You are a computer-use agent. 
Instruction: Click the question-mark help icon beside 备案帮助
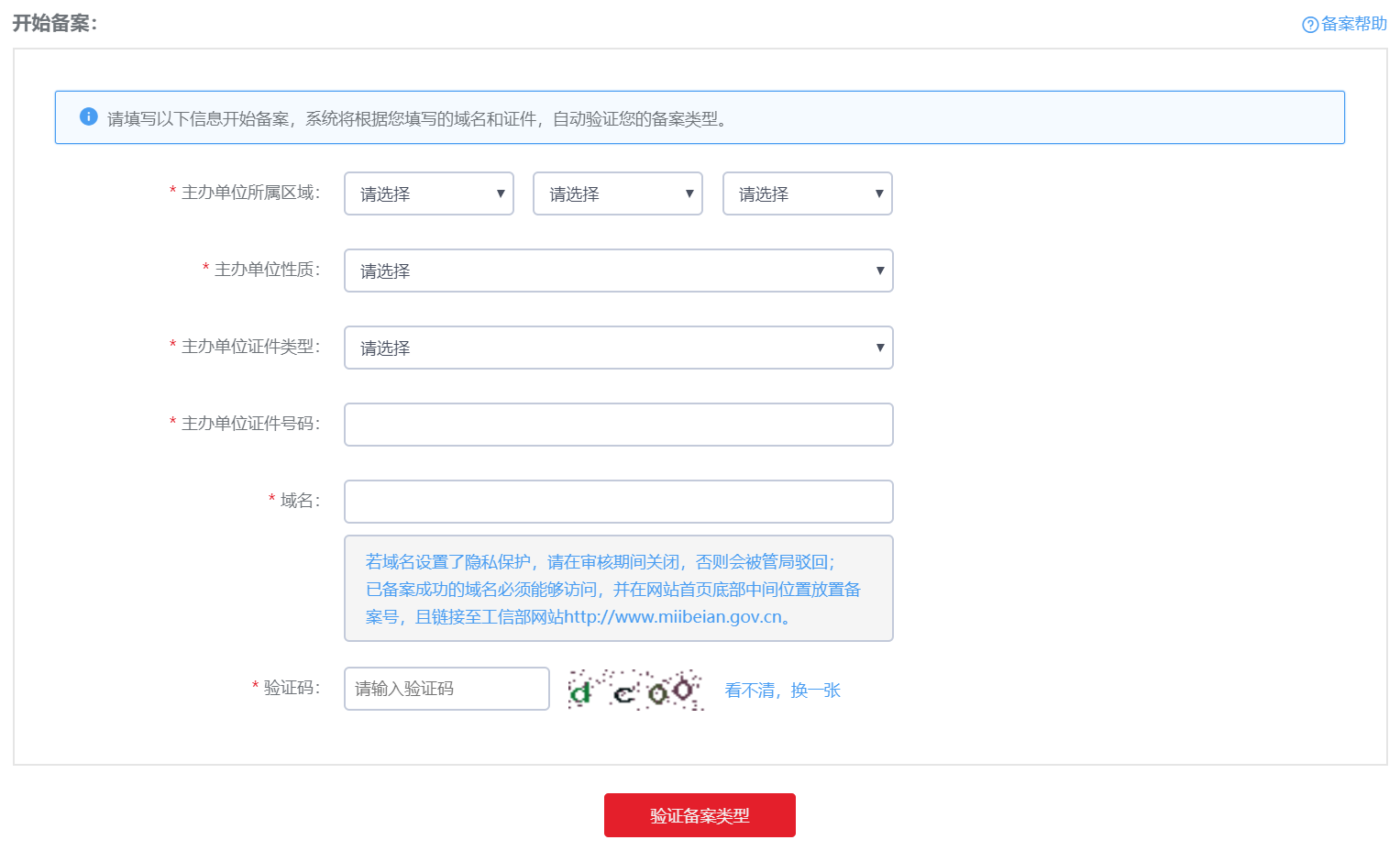pyautogui.click(x=1310, y=25)
